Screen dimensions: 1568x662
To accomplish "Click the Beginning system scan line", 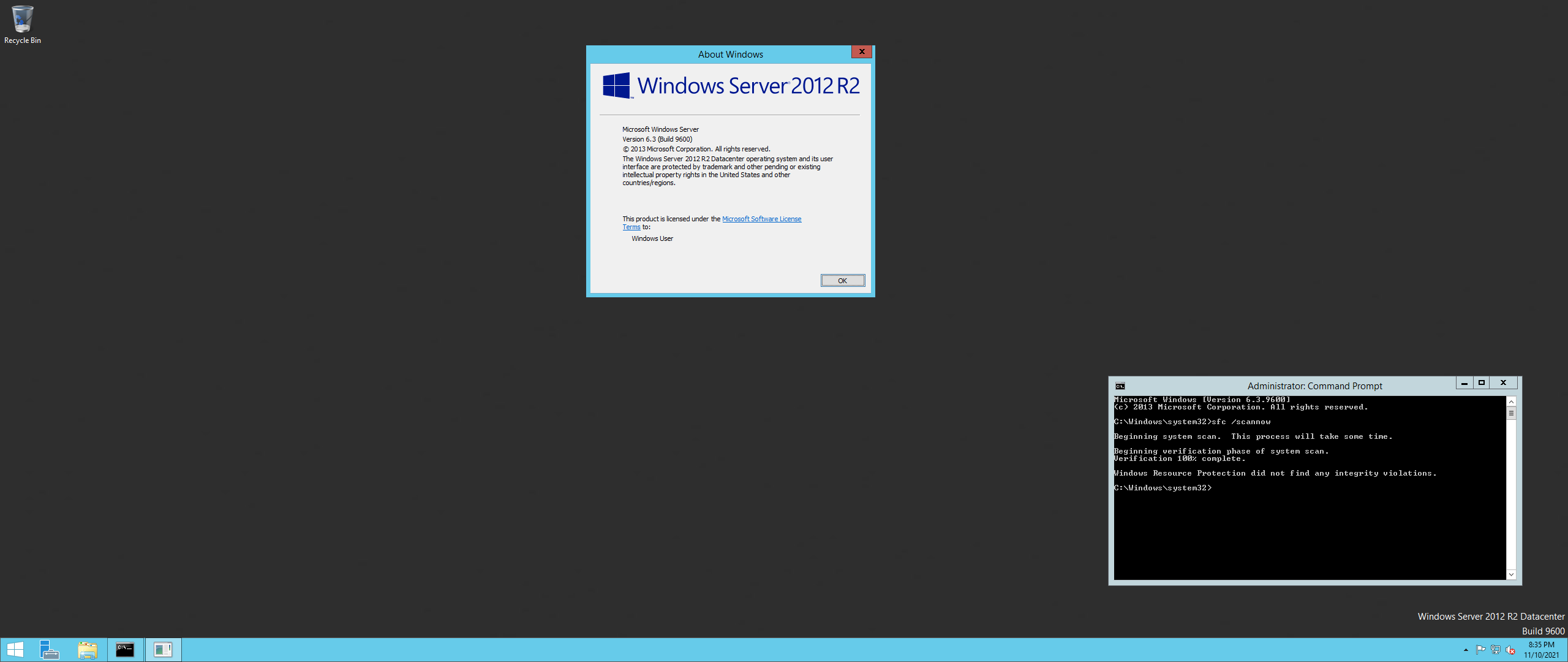I will (1253, 436).
